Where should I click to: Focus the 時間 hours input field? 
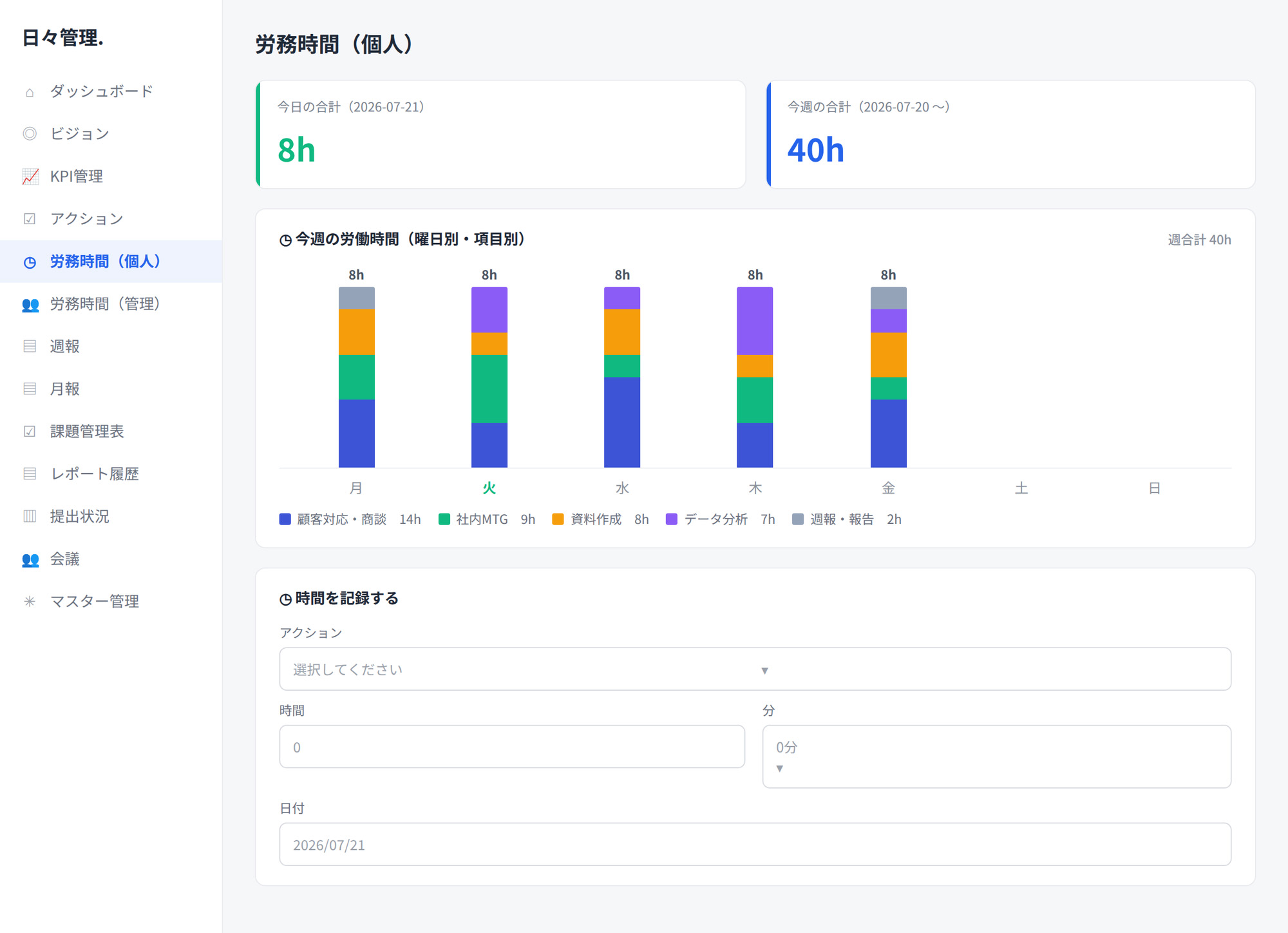pos(512,747)
